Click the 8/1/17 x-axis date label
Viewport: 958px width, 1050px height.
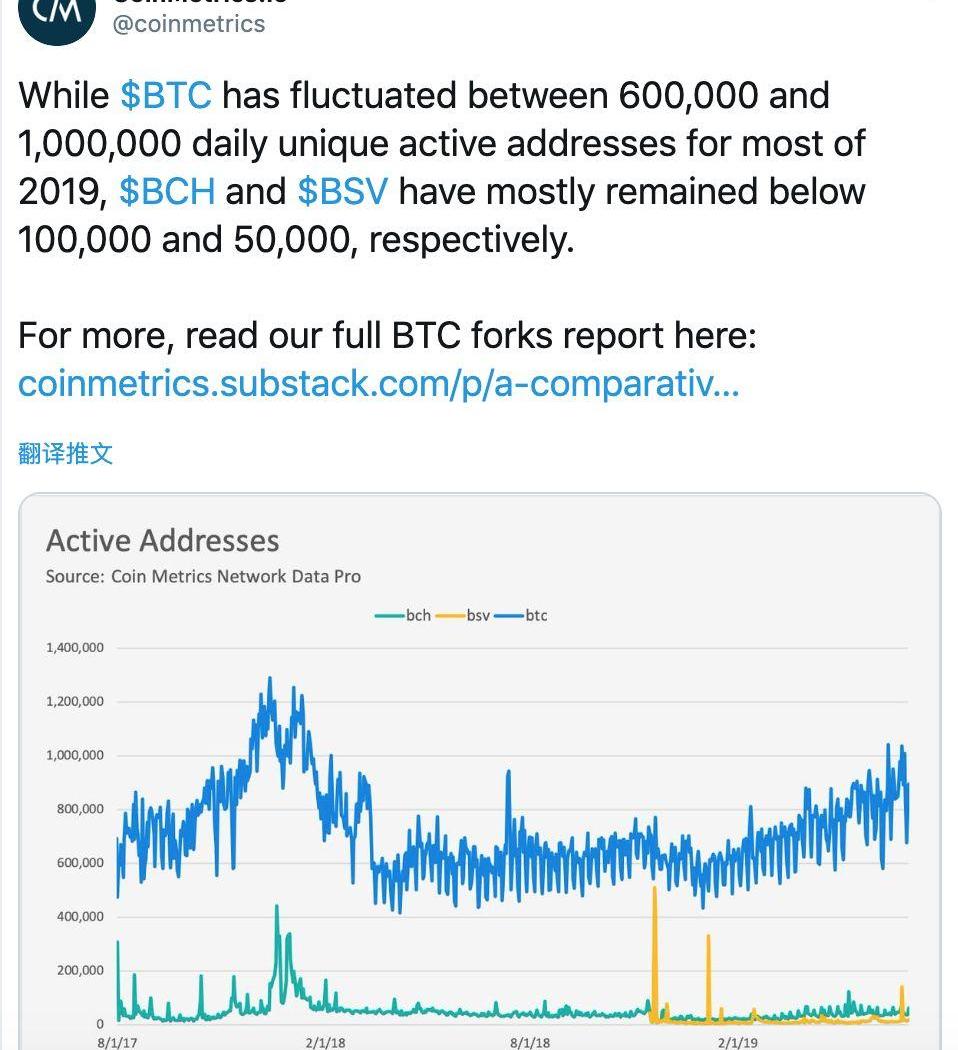(x=117, y=1043)
